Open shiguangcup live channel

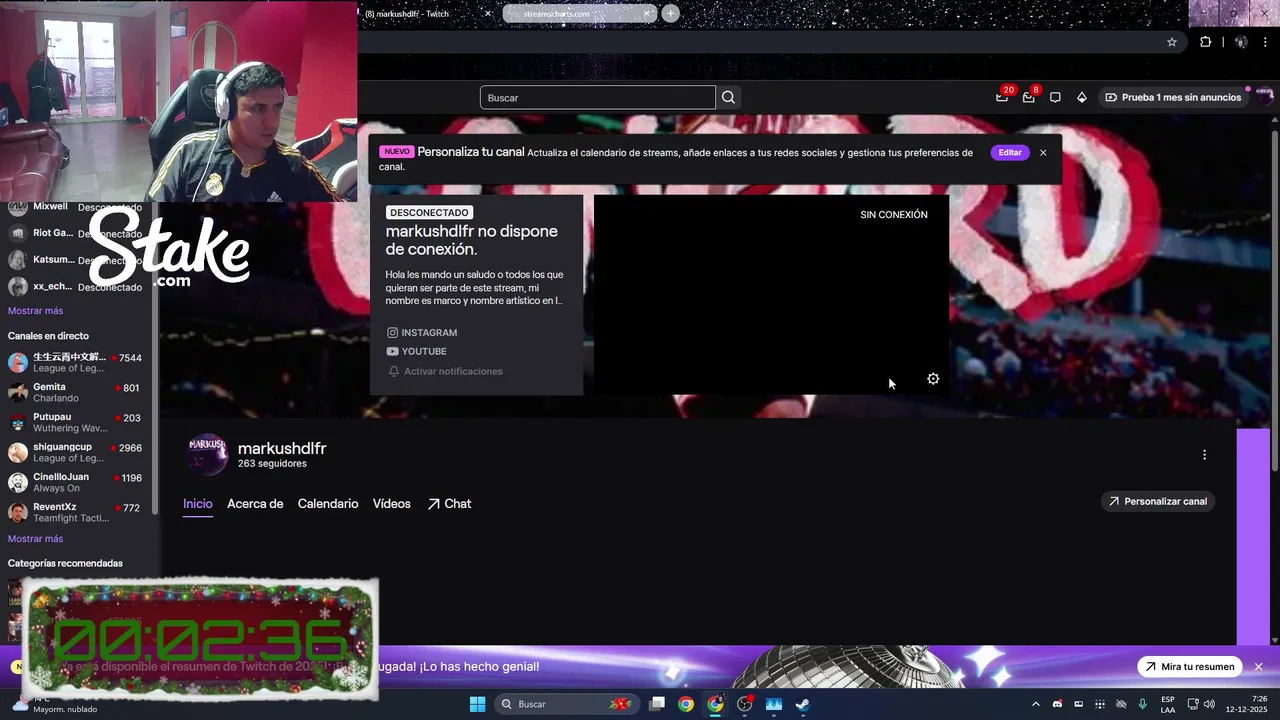point(75,452)
